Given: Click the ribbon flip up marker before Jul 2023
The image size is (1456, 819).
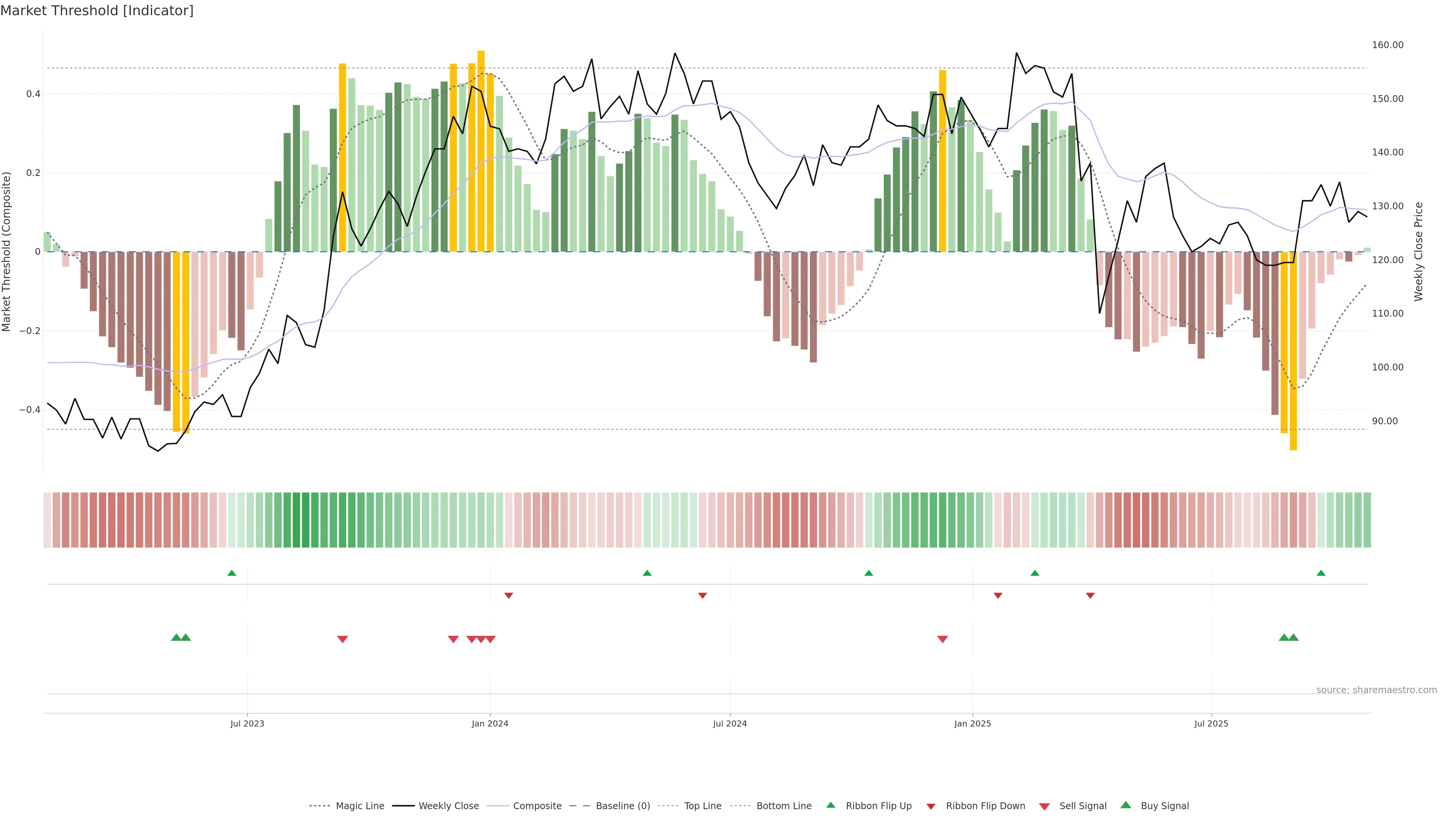Looking at the screenshot, I should 232,573.
